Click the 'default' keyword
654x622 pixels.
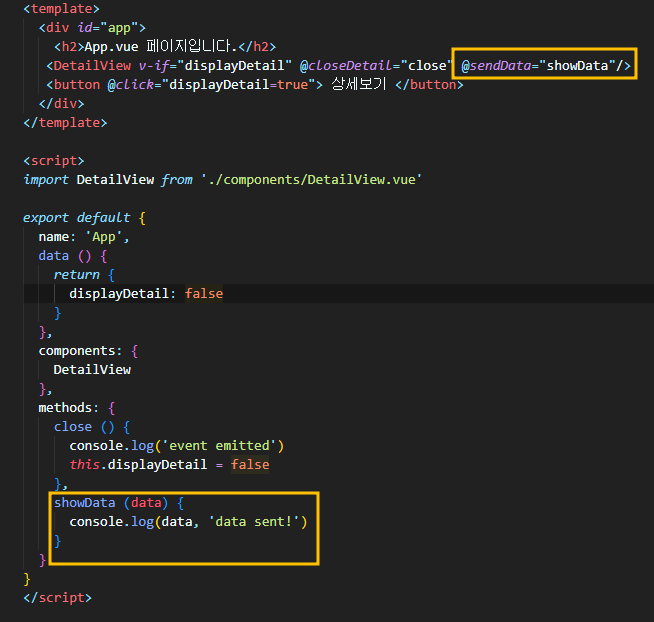tap(103, 218)
